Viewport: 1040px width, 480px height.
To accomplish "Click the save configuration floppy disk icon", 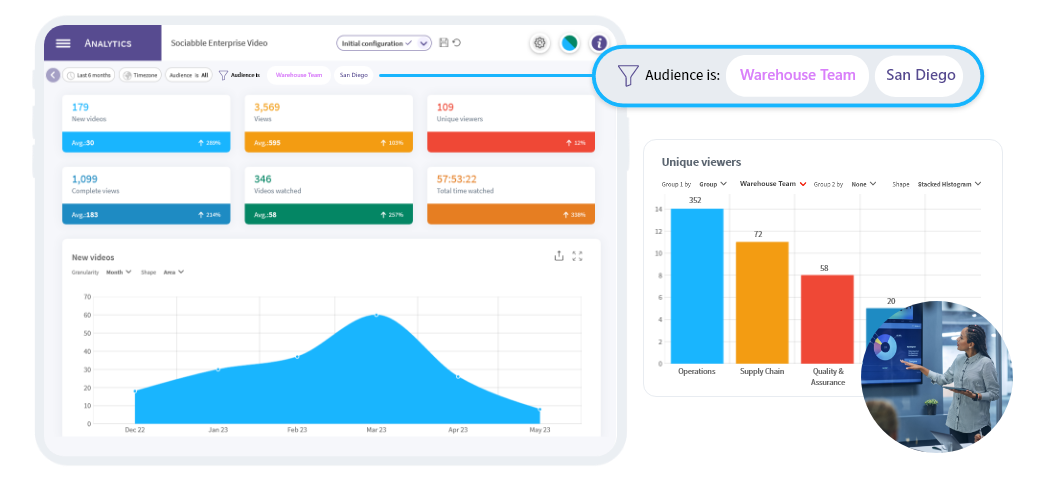I will 444,42.
